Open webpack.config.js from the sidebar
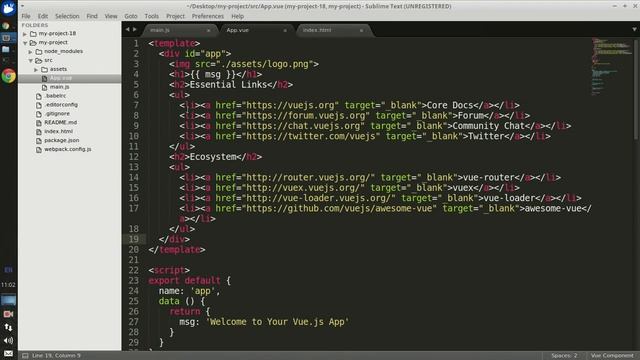 pos(68,149)
